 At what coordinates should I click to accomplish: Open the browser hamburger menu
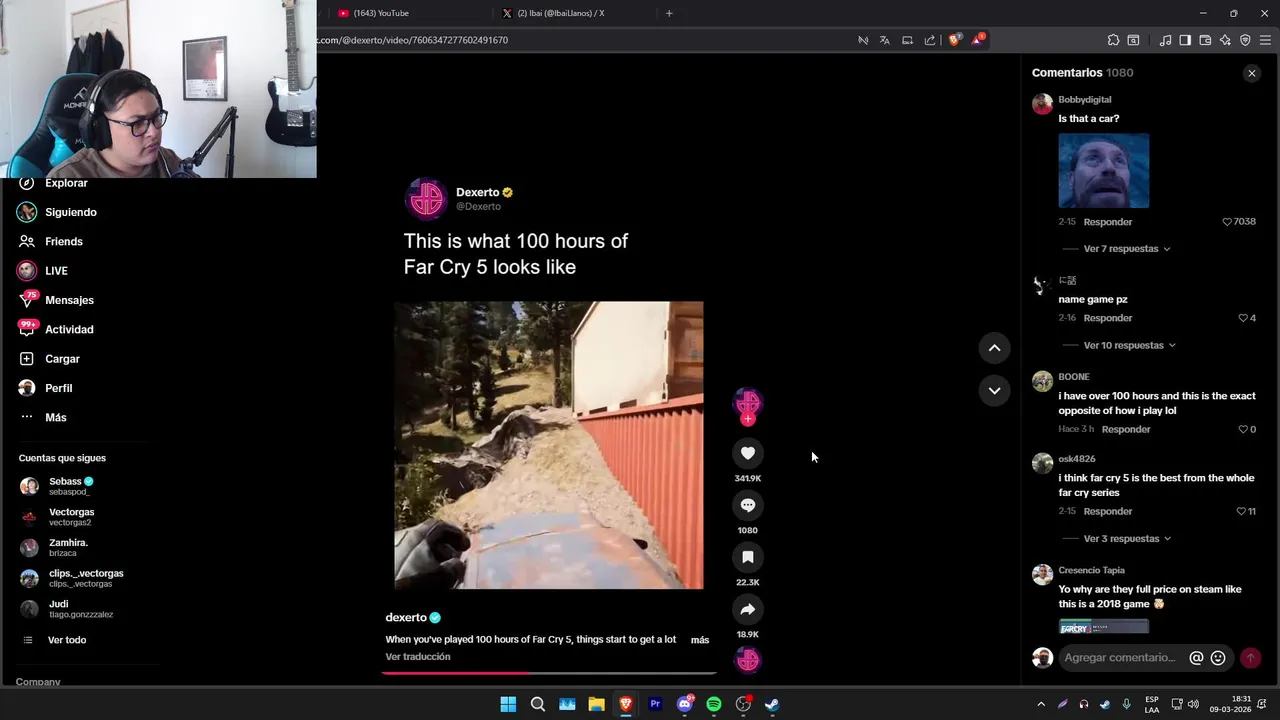click(1265, 40)
